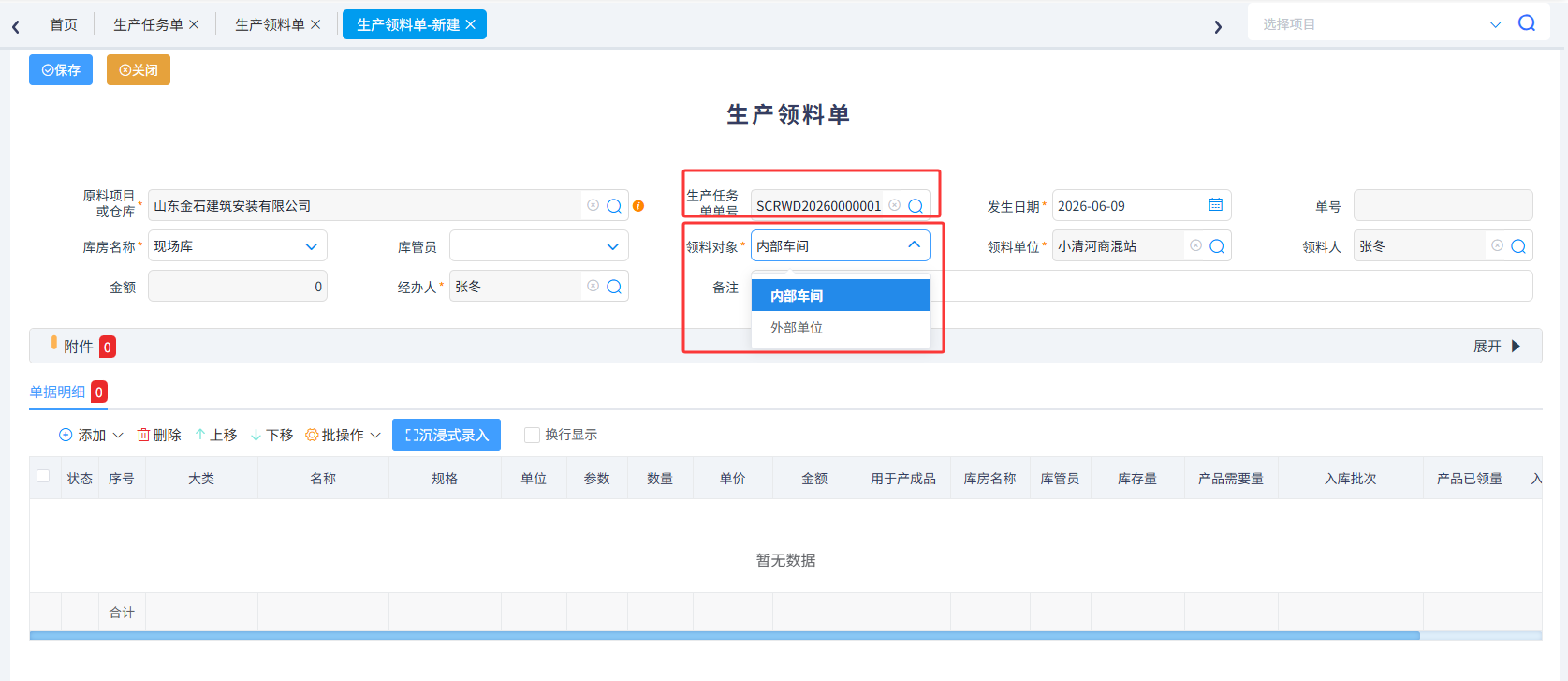This screenshot has width=1568, height=681.
Task: Click search icon in 领料人 field
Action: coord(1518,246)
